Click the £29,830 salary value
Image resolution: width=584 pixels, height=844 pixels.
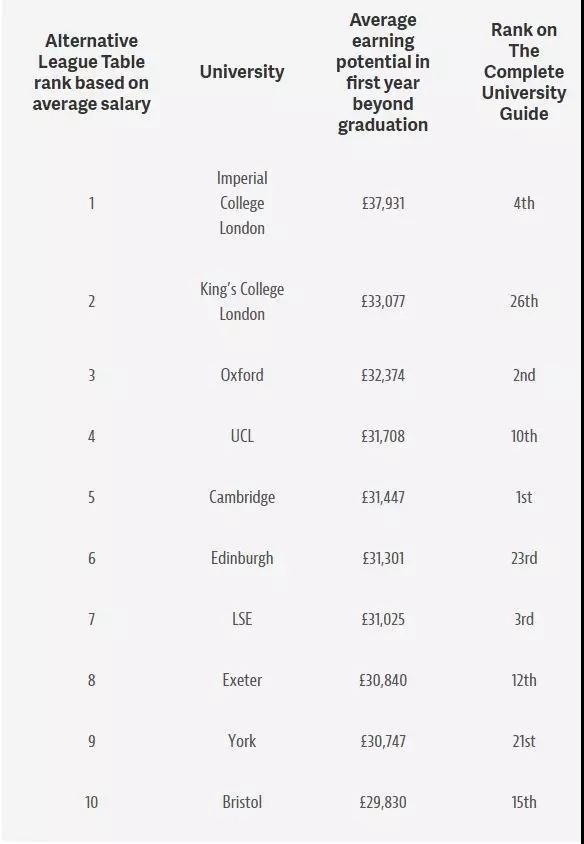pos(383,802)
